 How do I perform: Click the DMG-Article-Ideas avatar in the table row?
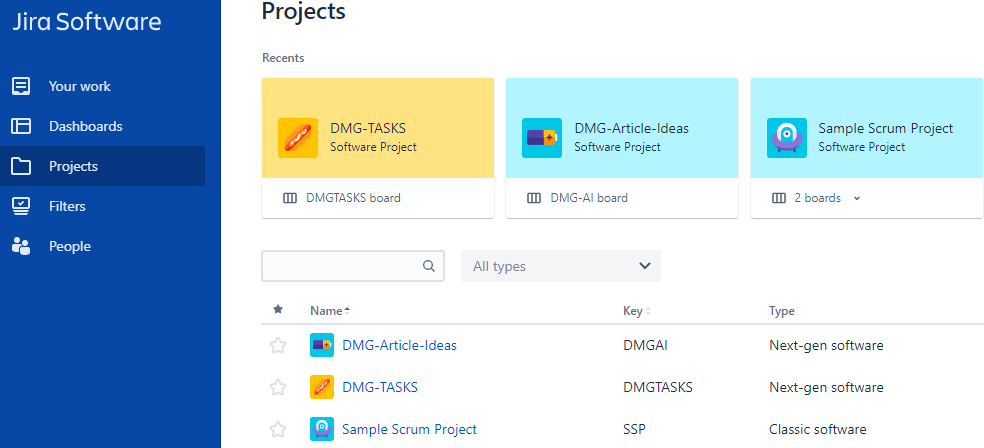point(322,345)
